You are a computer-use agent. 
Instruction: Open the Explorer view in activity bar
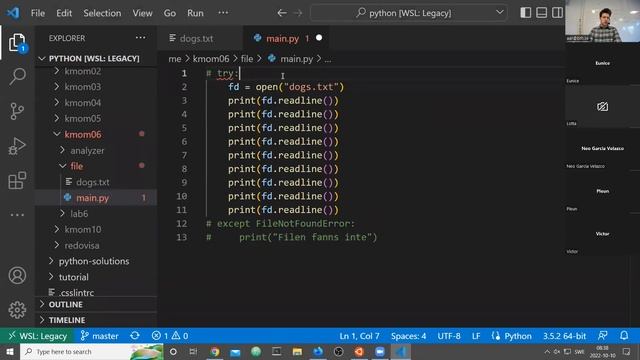click(x=17, y=42)
